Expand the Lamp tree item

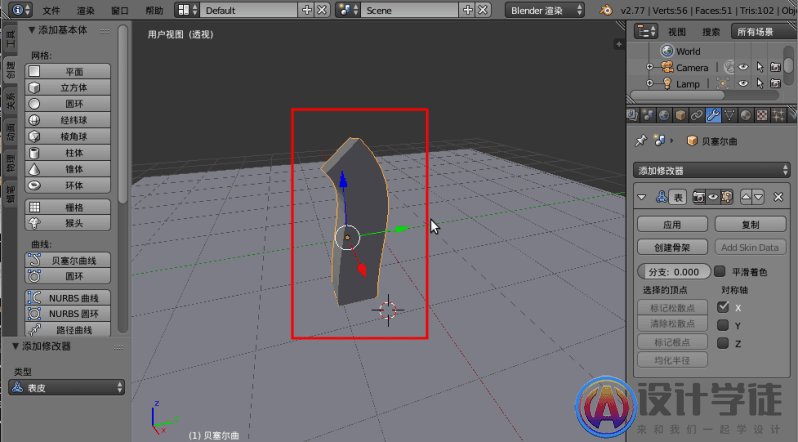649,84
